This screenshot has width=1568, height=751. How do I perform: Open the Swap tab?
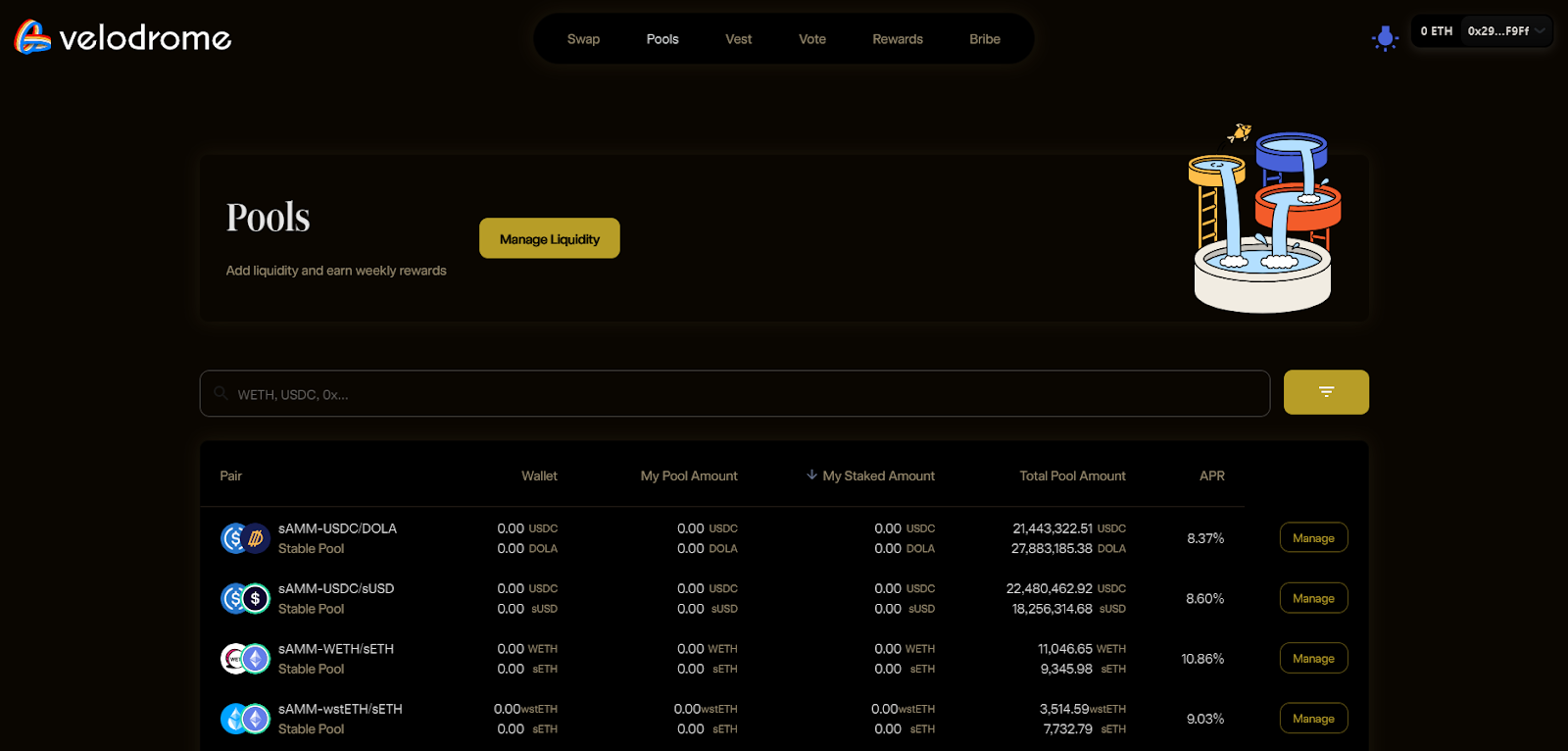point(583,39)
